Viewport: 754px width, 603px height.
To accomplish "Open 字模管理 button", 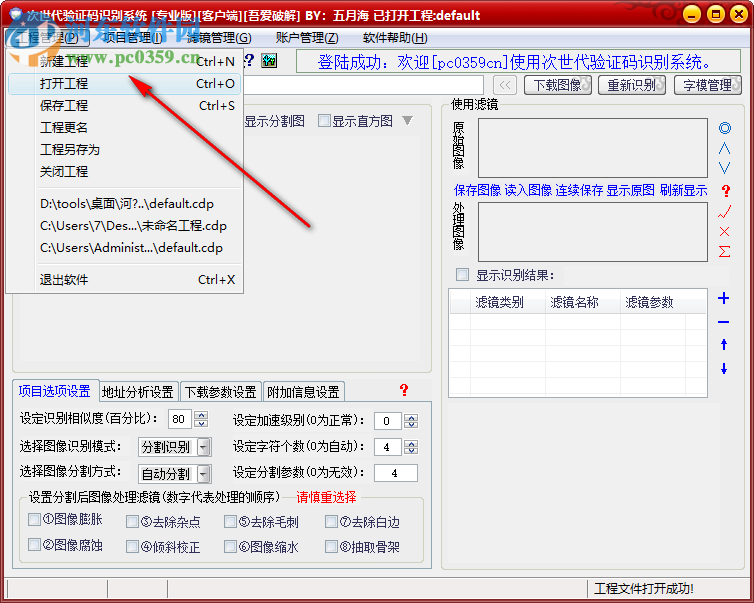I will click(x=708, y=85).
